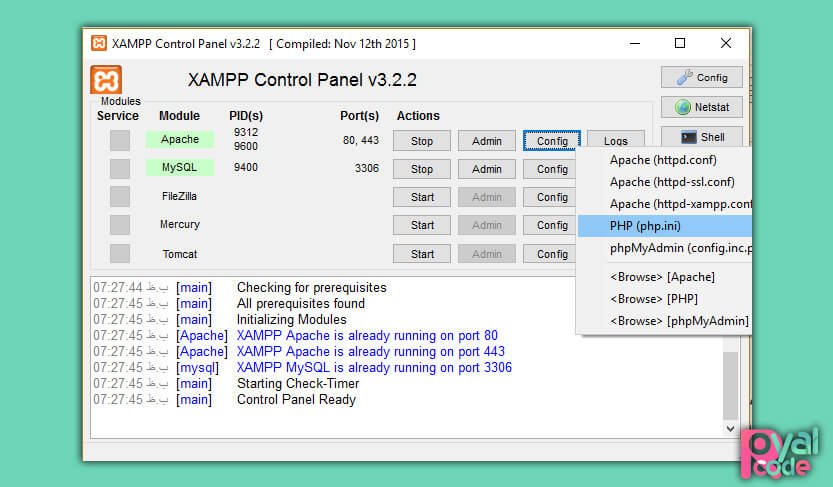Click the Mercury module label
The width and height of the screenshot is (833, 487).
click(x=180, y=224)
